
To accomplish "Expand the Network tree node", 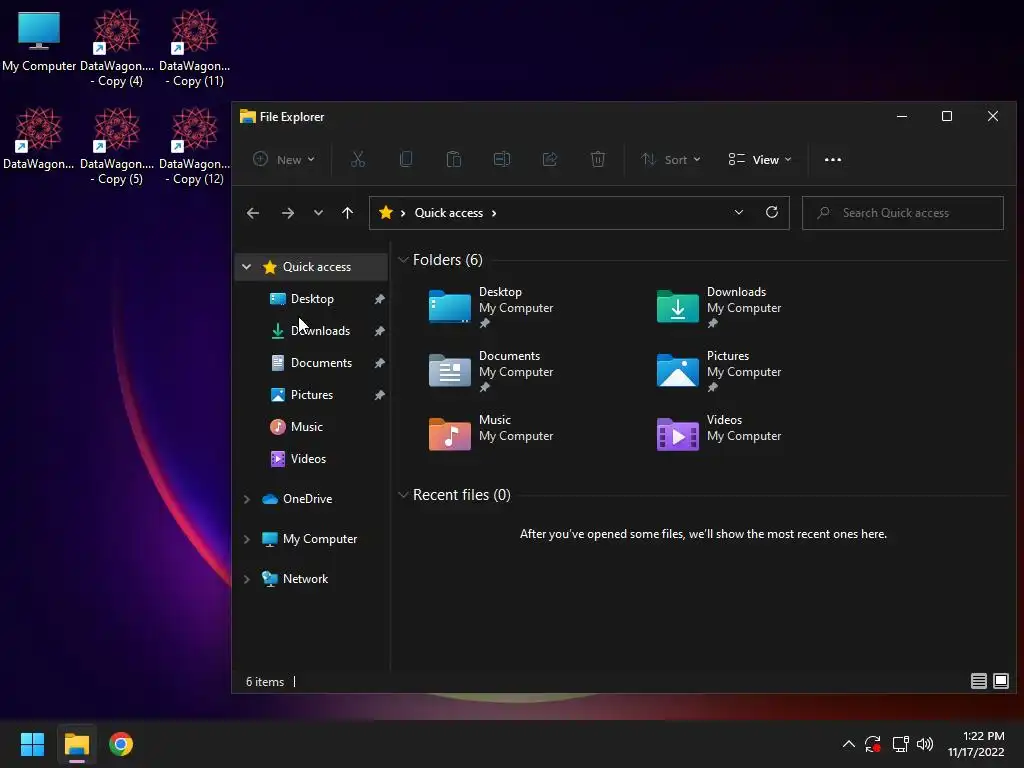I will 246,579.
